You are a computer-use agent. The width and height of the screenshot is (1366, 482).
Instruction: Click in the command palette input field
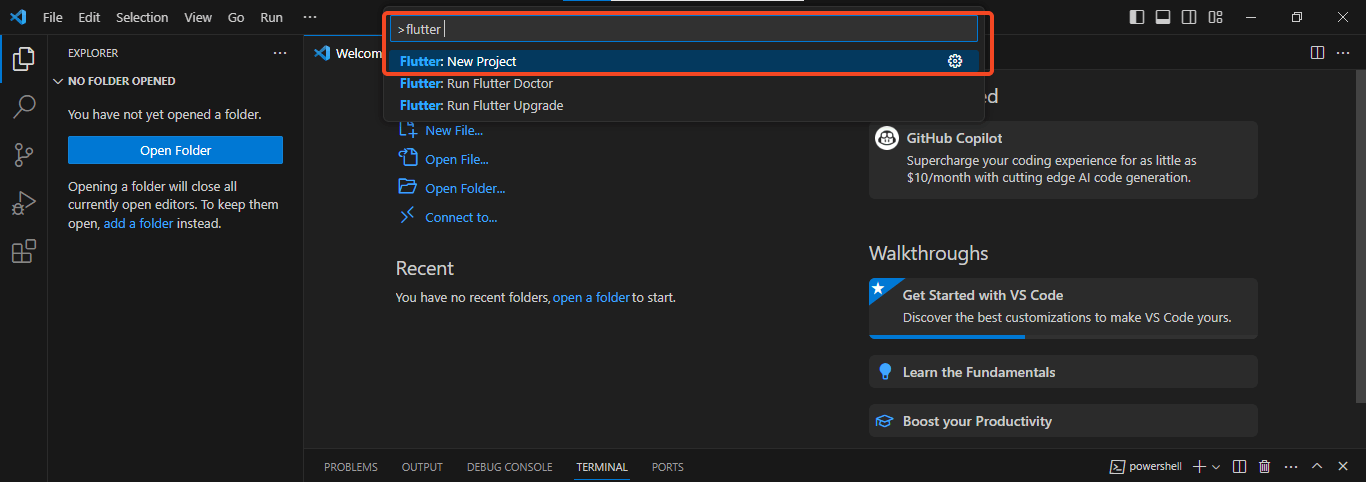pyautogui.click(x=683, y=29)
